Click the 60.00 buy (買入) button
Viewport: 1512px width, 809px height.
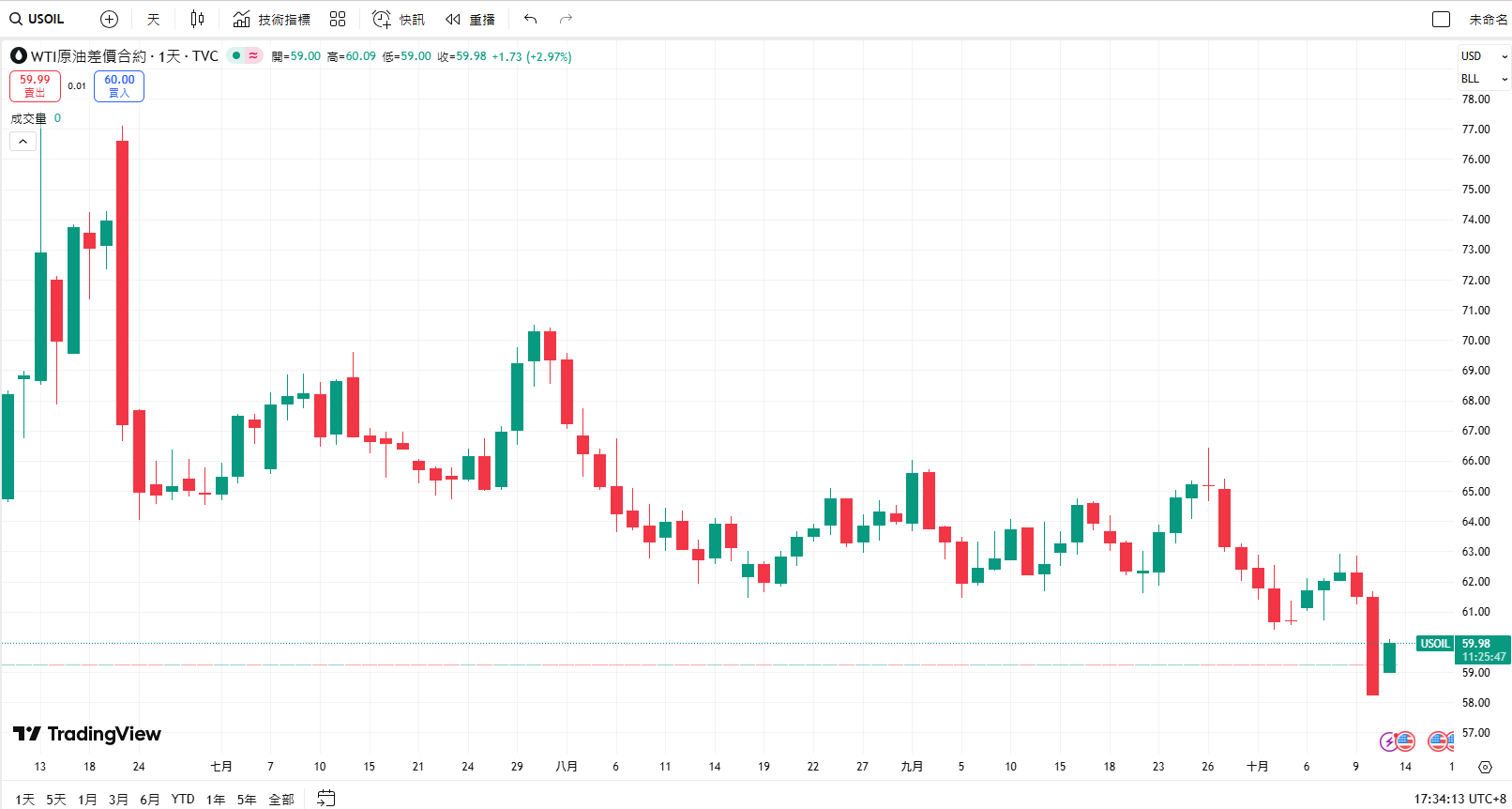click(x=119, y=85)
